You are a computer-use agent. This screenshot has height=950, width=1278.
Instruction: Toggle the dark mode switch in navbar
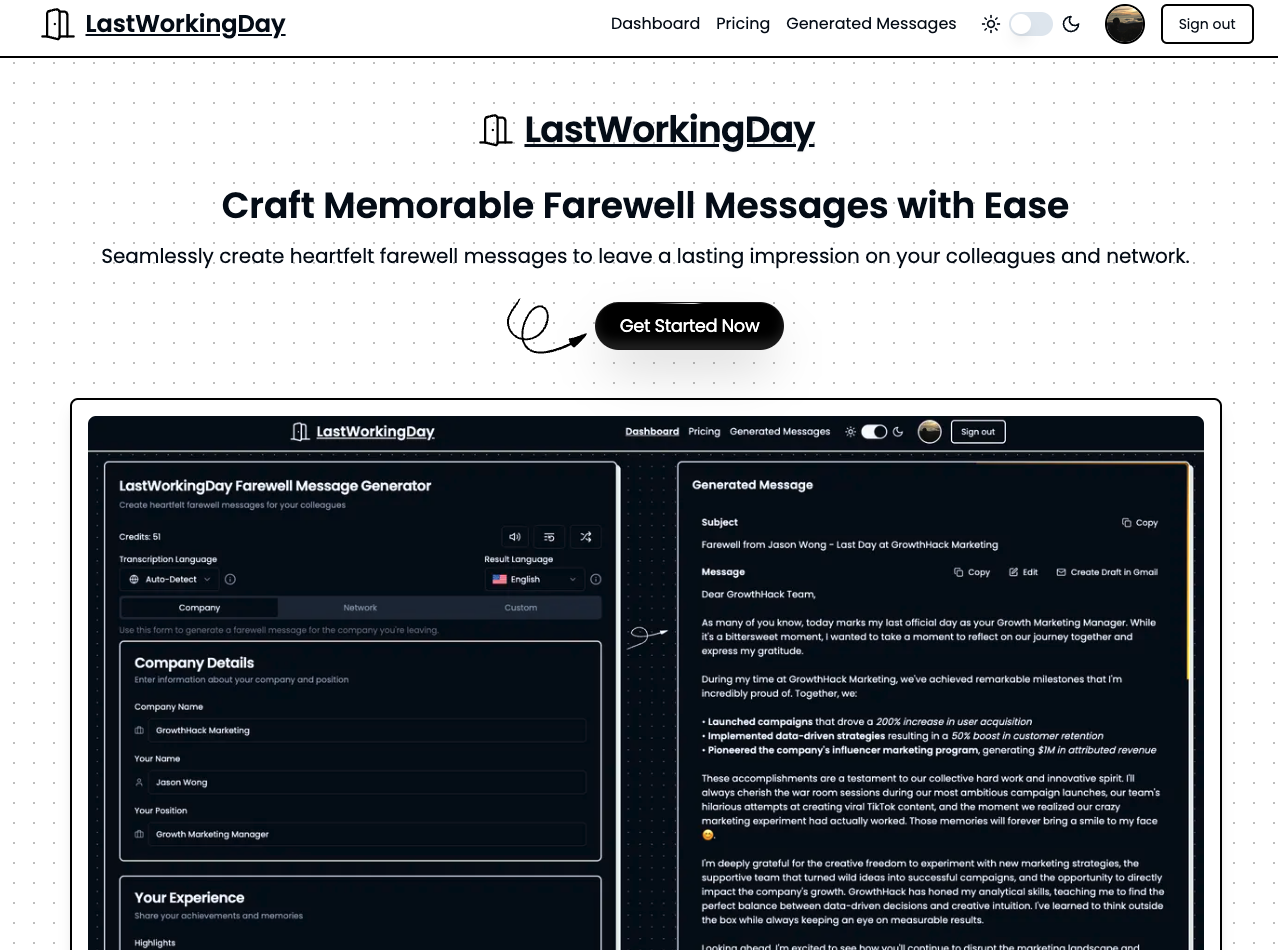1031,24
